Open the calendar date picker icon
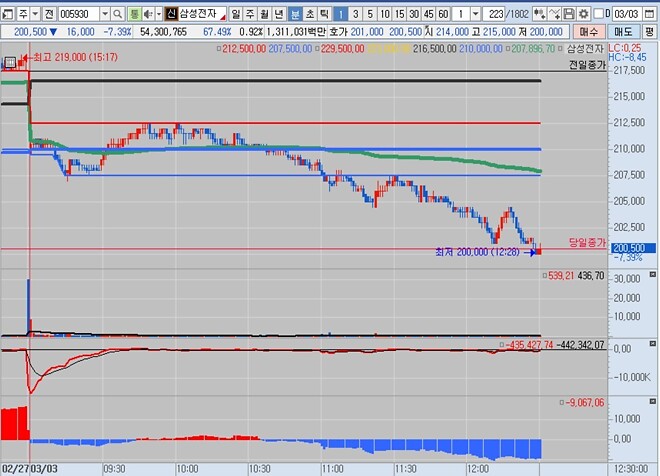 pyautogui.click(x=651, y=14)
